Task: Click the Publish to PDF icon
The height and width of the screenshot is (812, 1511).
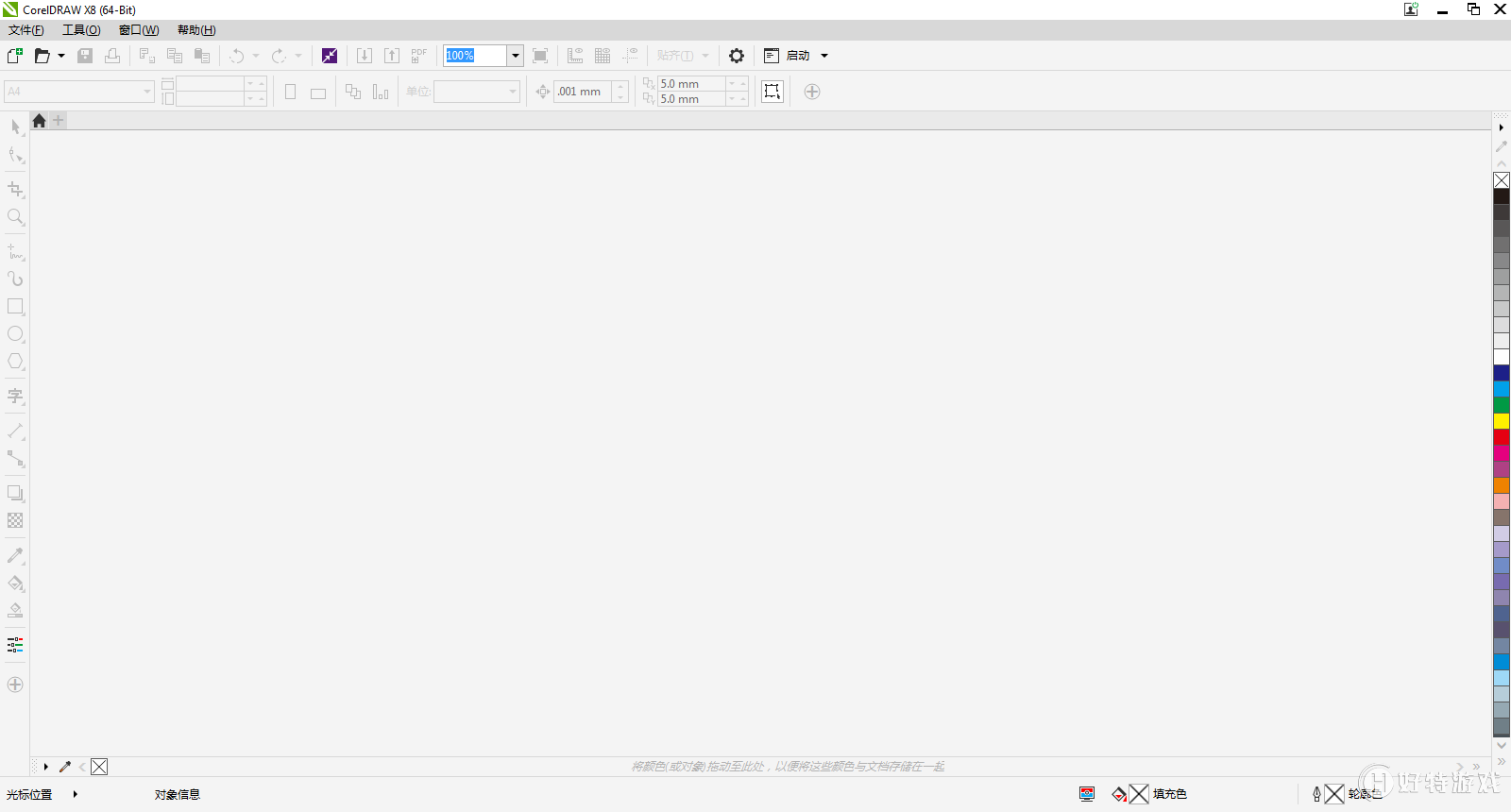Action: point(419,56)
